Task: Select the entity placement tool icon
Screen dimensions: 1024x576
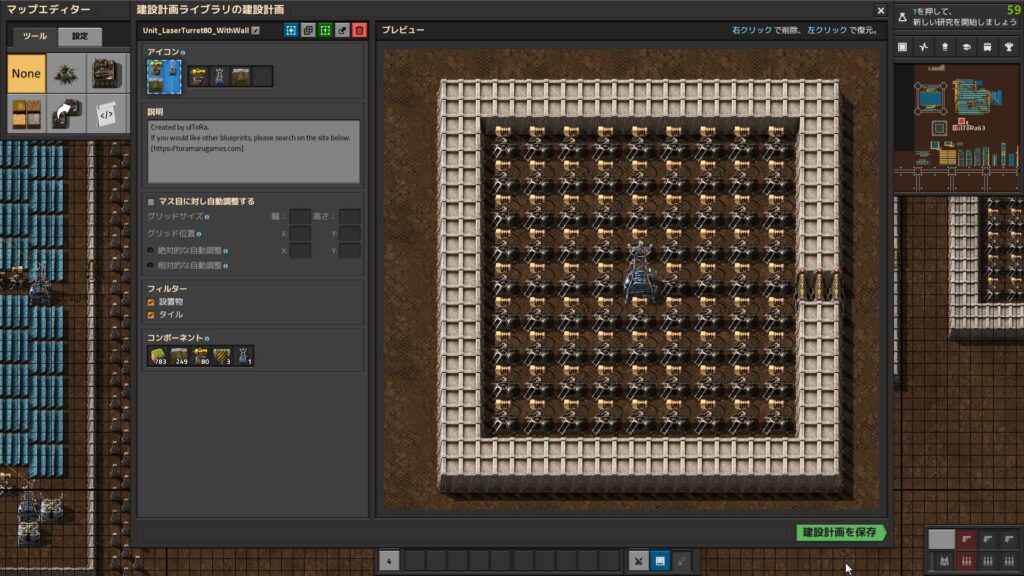Action: click(x=106, y=73)
